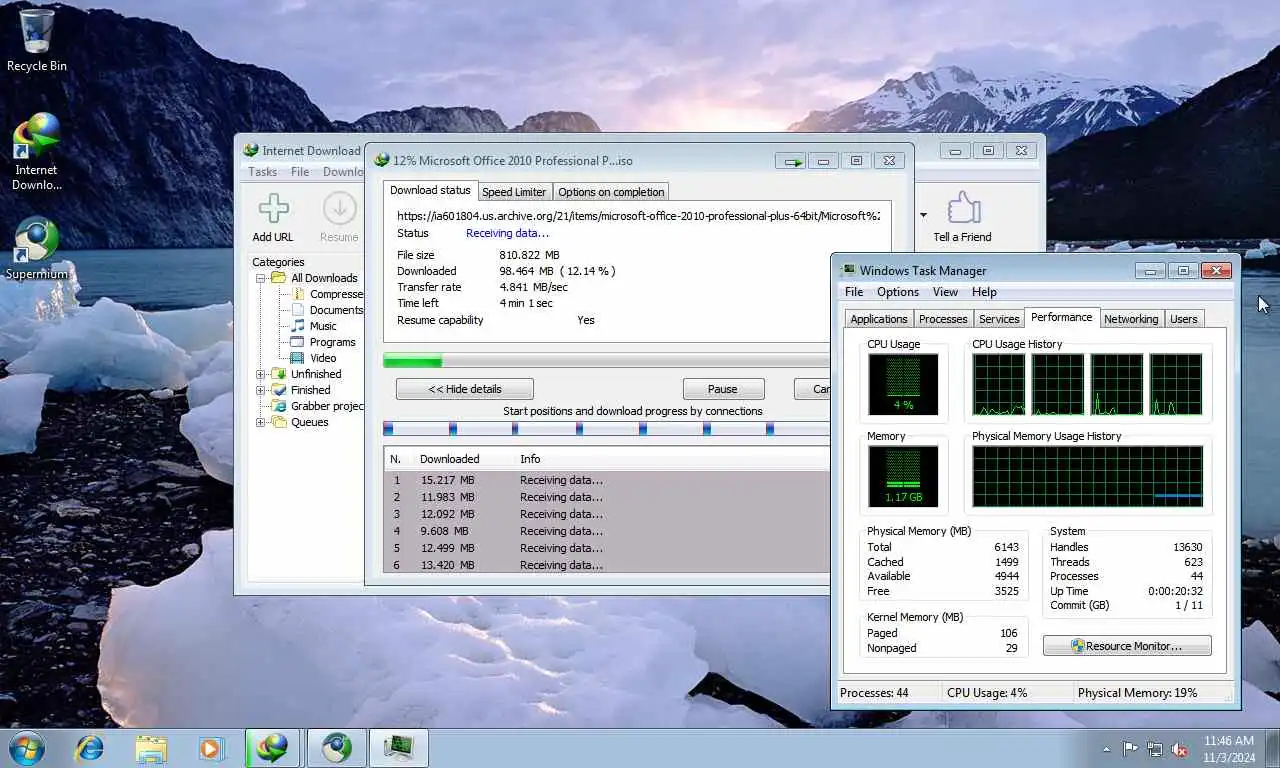1280x768 pixels.
Task: Select connection row with 15.217 MB
Action: coord(607,480)
